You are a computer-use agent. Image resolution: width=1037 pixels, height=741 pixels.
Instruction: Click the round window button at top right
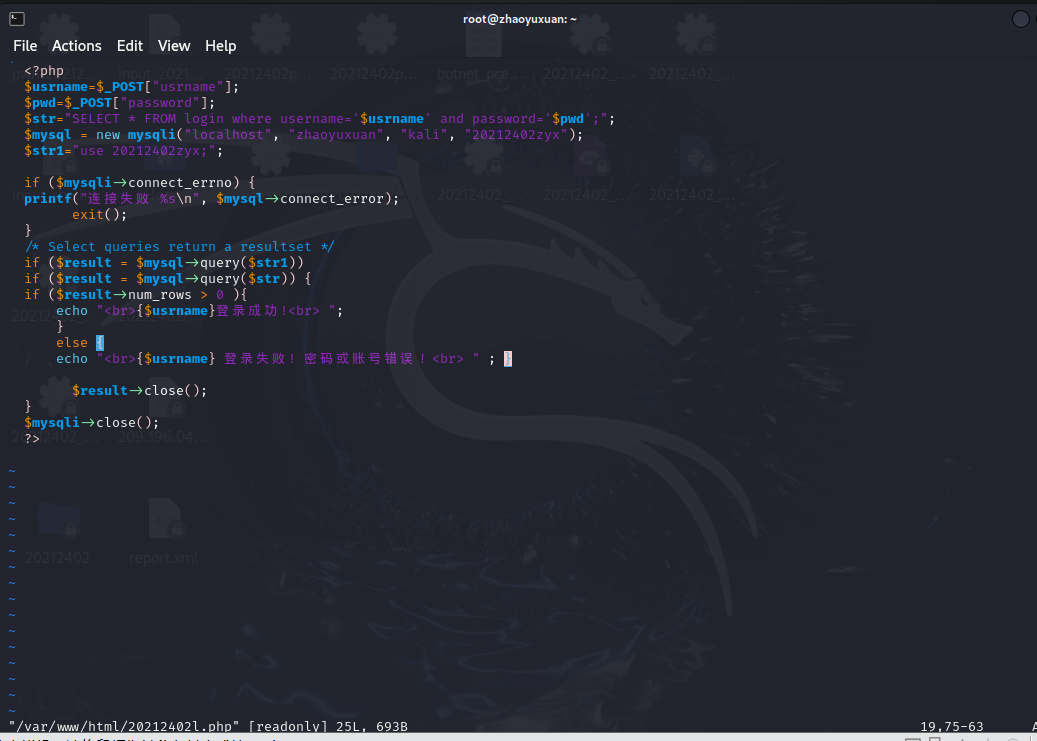point(1021,19)
